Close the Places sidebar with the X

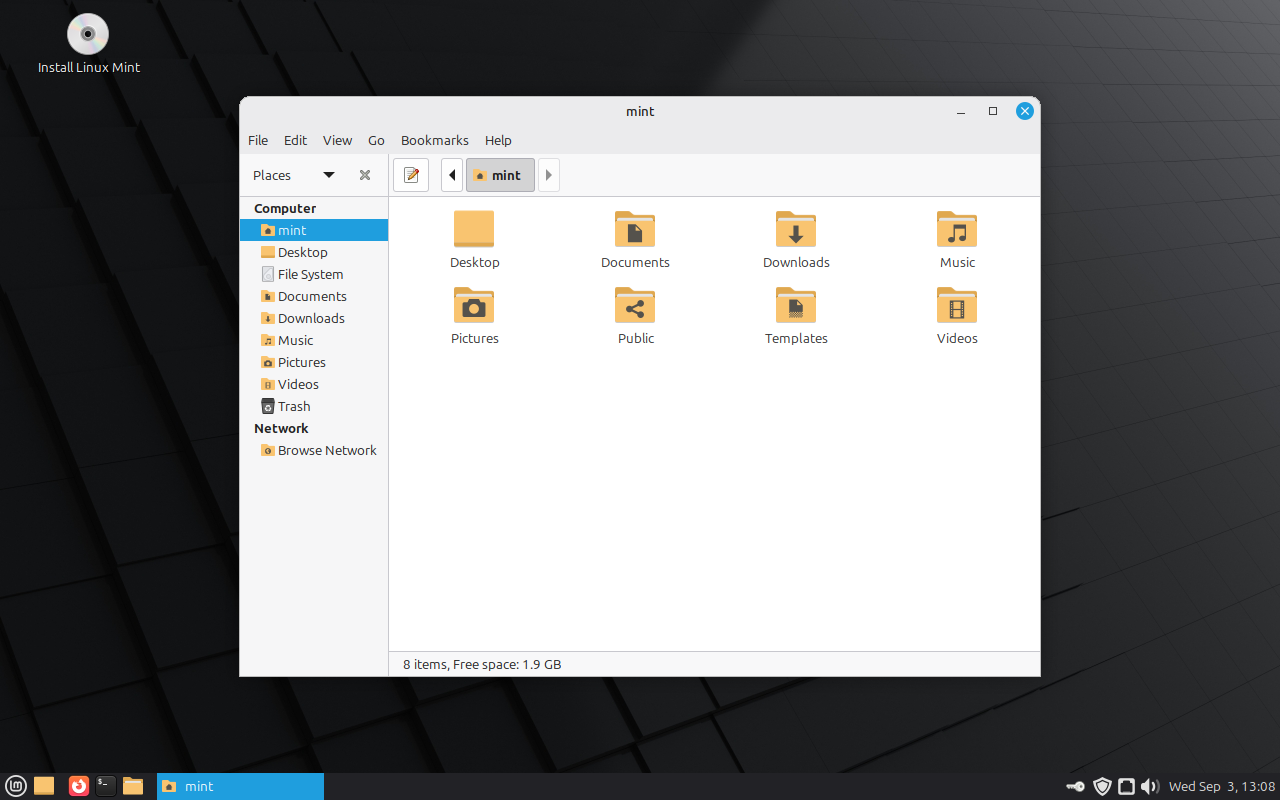pos(365,175)
